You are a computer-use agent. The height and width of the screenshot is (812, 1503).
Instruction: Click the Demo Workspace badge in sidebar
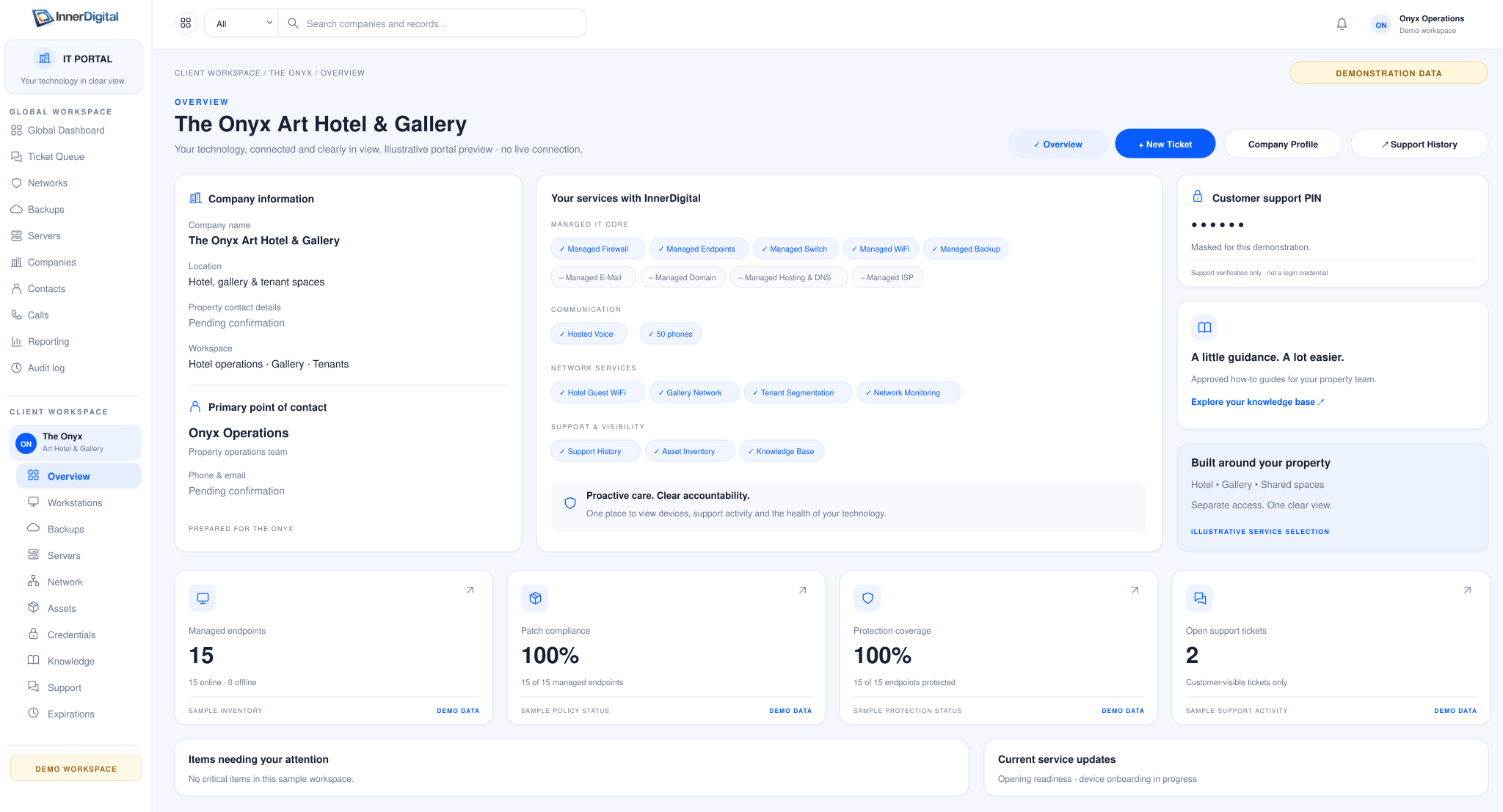(76, 769)
